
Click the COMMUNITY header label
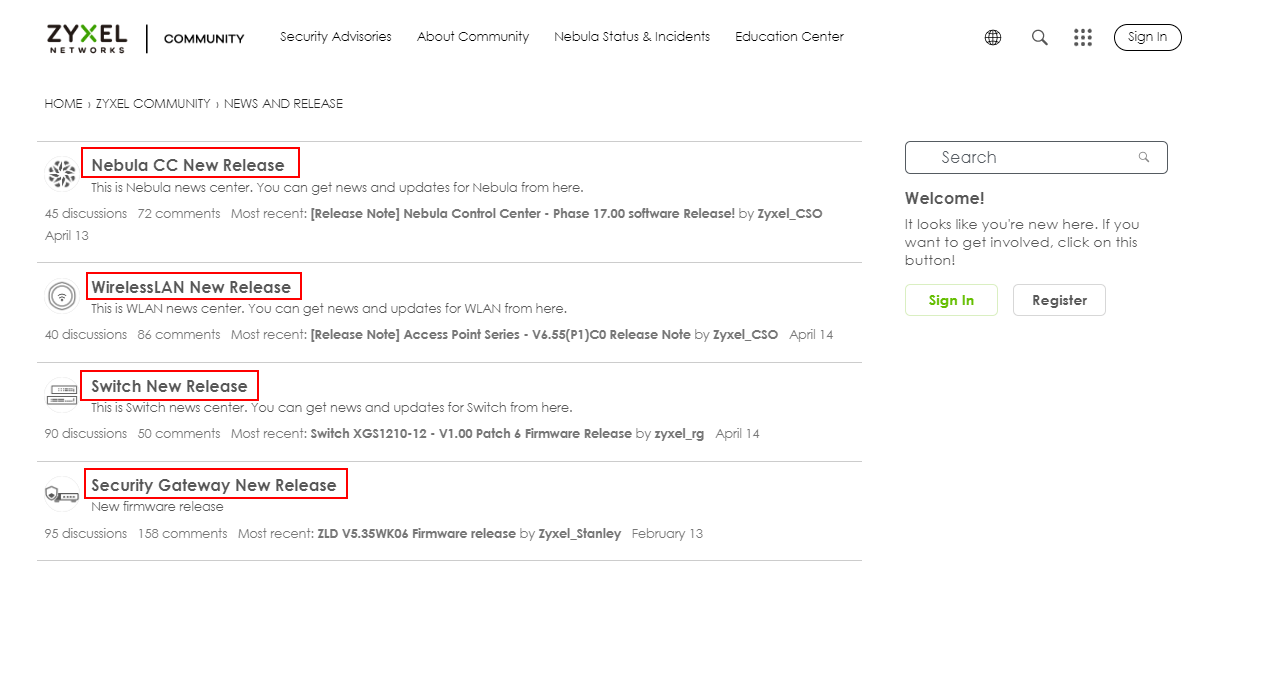[x=204, y=39]
